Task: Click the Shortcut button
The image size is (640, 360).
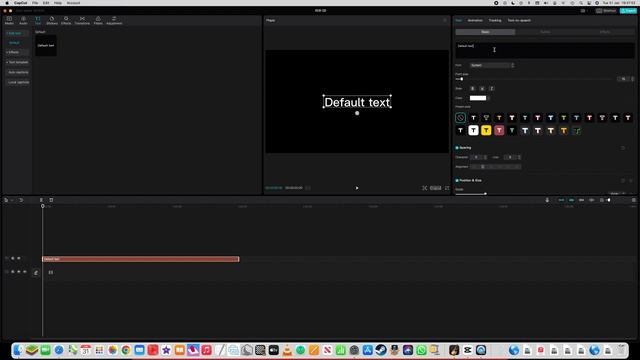Action: point(606,11)
